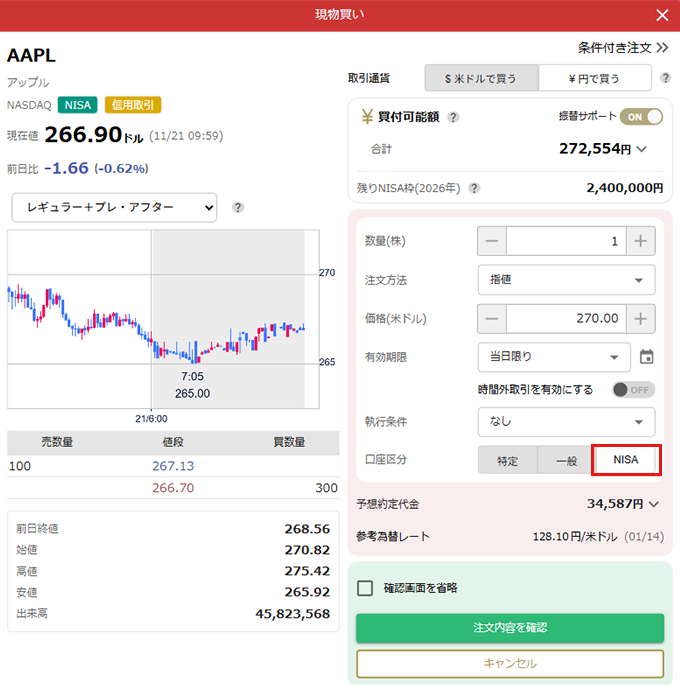Click help icon next to 買付可能額
The width and height of the screenshot is (680, 685).
453,117
